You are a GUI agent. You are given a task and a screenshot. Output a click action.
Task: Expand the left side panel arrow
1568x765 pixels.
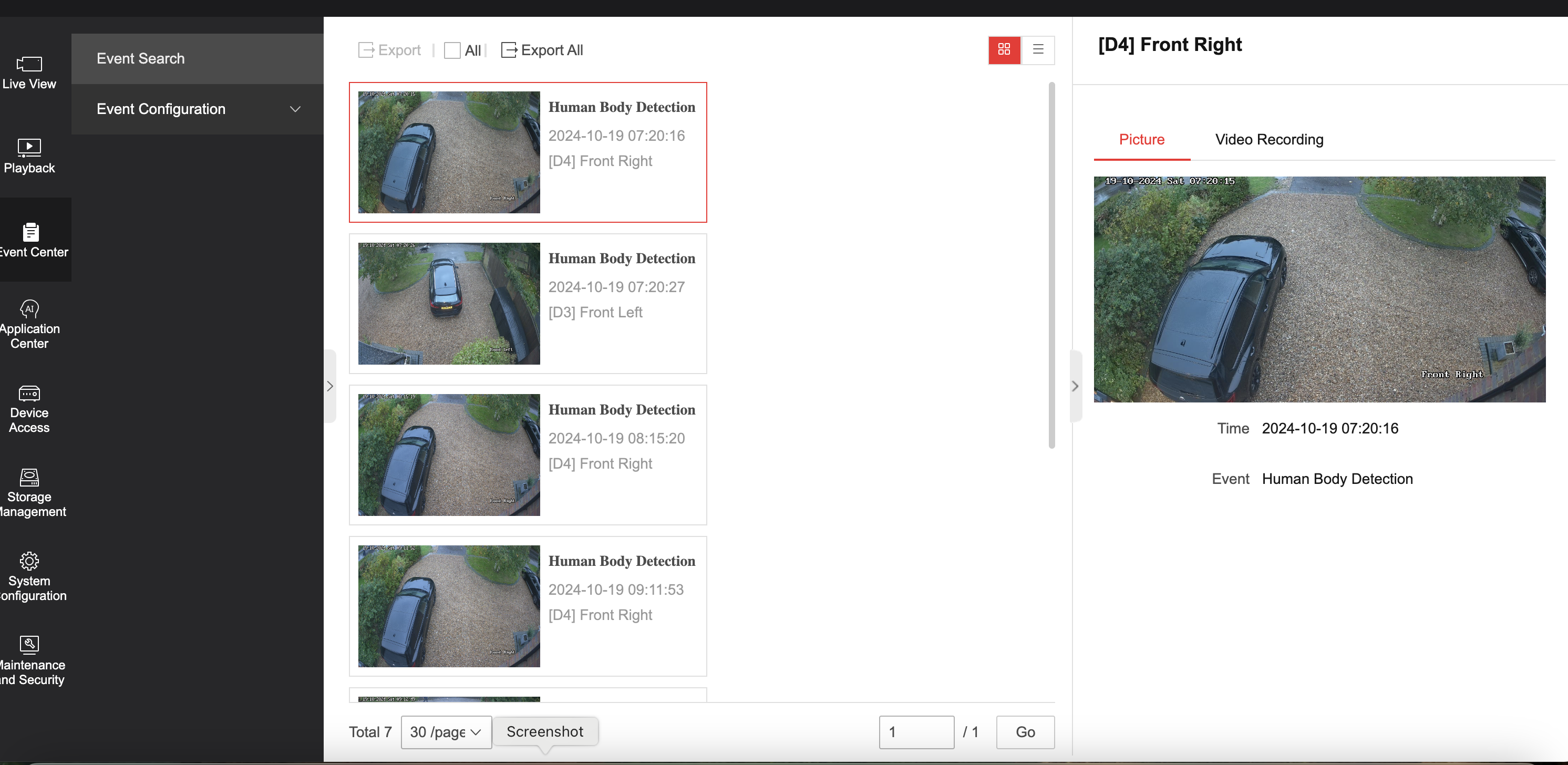click(330, 386)
